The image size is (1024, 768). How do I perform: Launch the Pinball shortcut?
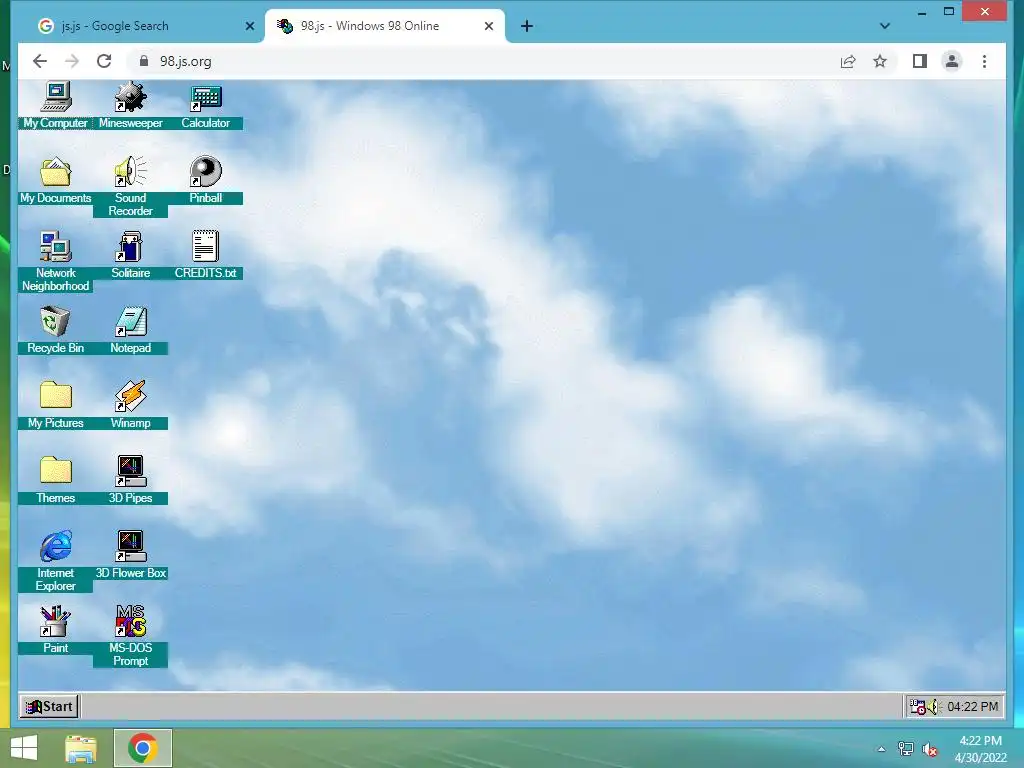[x=206, y=180]
